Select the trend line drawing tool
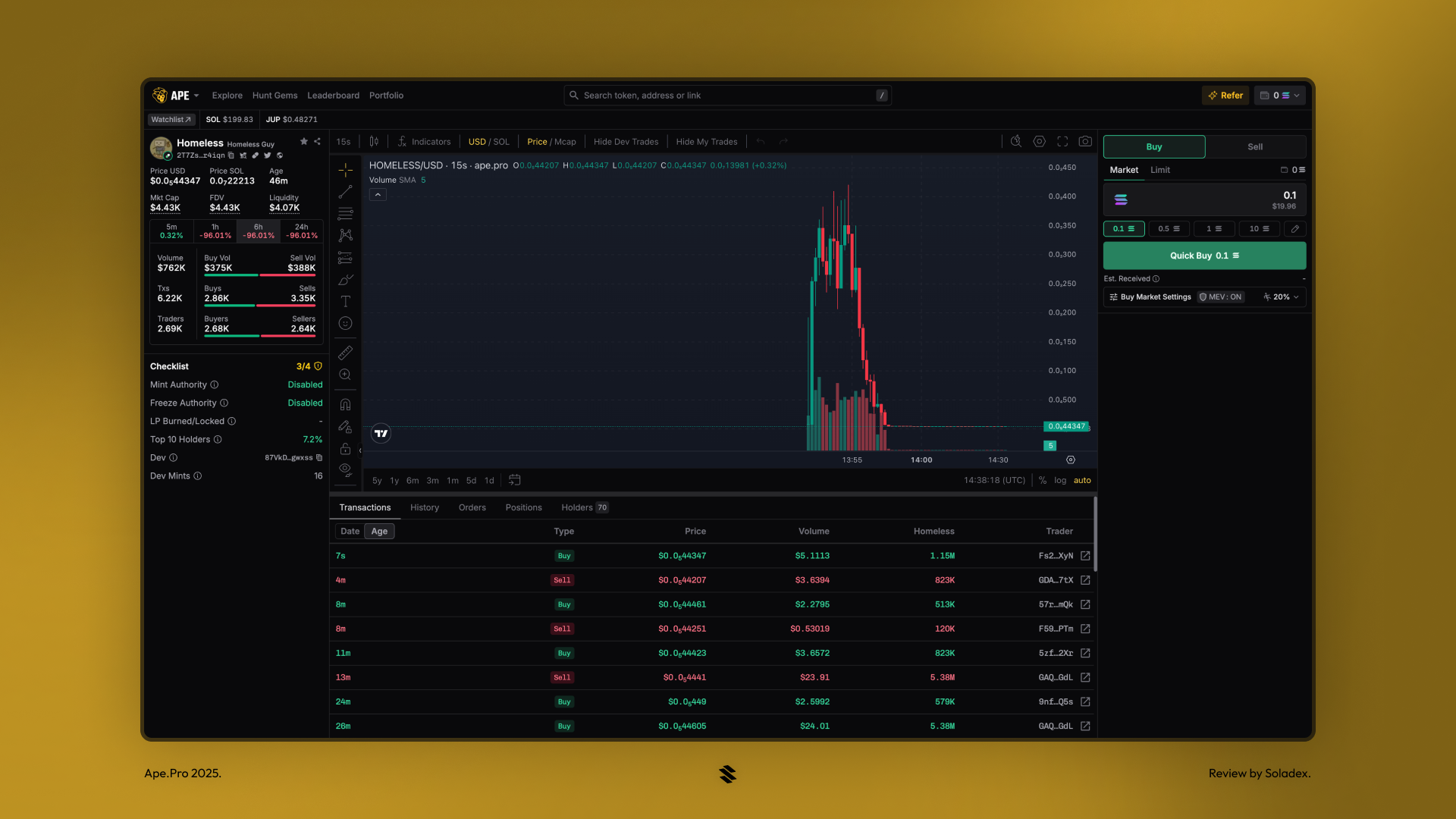Viewport: 1456px width, 819px height. click(345, 192)
